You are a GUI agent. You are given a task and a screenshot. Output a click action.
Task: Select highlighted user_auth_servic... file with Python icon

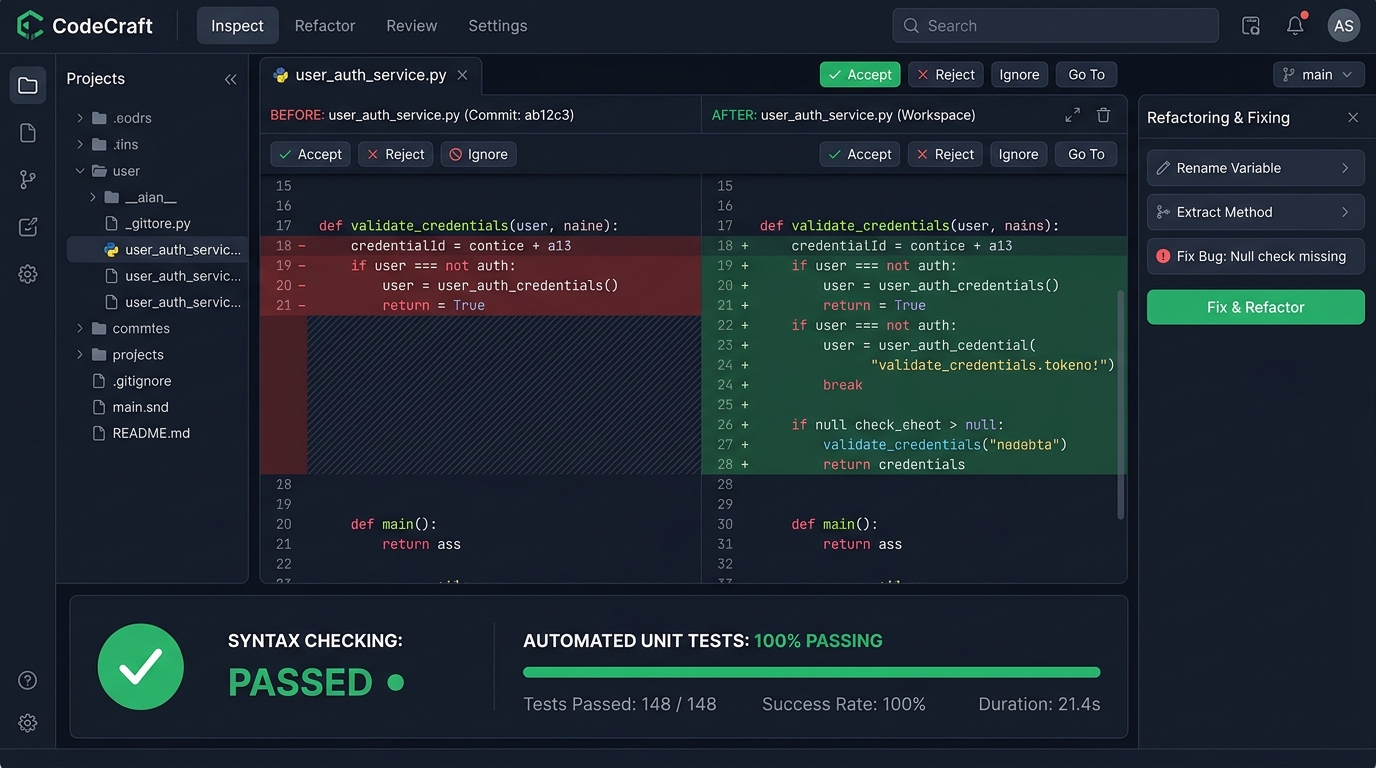tap(157, 250)
